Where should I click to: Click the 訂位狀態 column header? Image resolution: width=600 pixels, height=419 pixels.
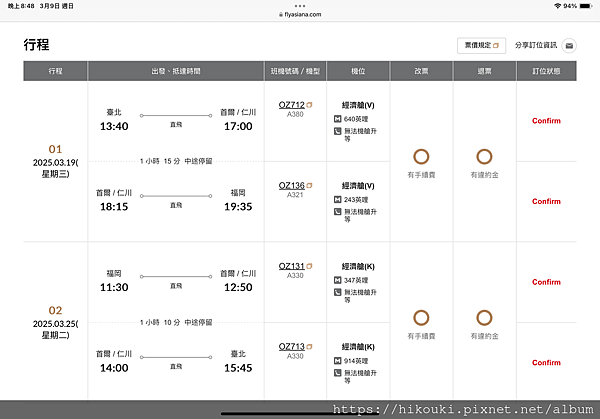click(546, 71)
